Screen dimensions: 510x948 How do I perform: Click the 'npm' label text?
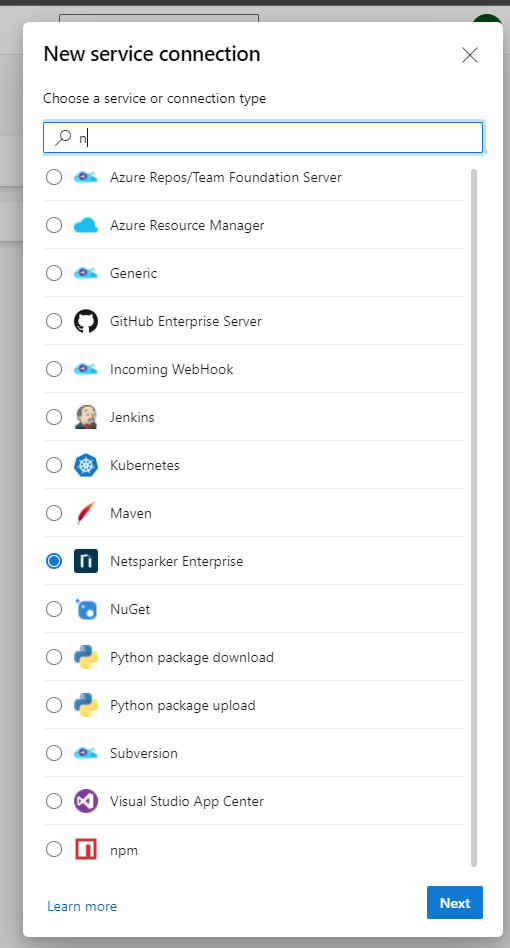(x=124, y=850)
